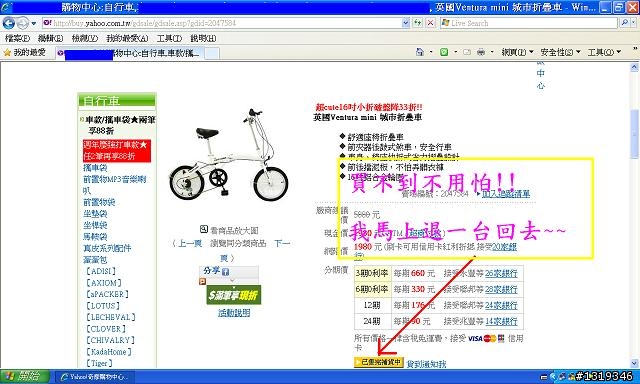Open the [CHIVALRY] brand link

pos(110,340)
